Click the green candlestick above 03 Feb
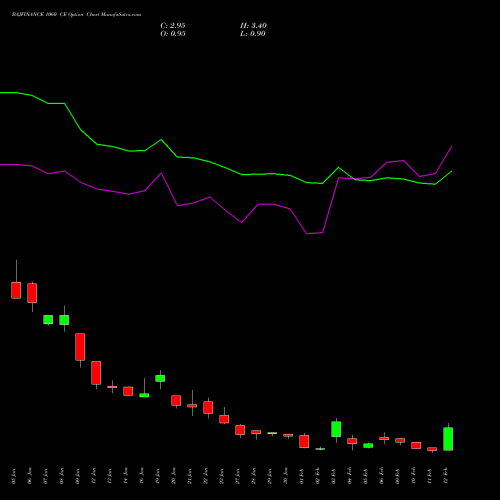The width and height of the screenshot is (500, 500). point(336,429)
